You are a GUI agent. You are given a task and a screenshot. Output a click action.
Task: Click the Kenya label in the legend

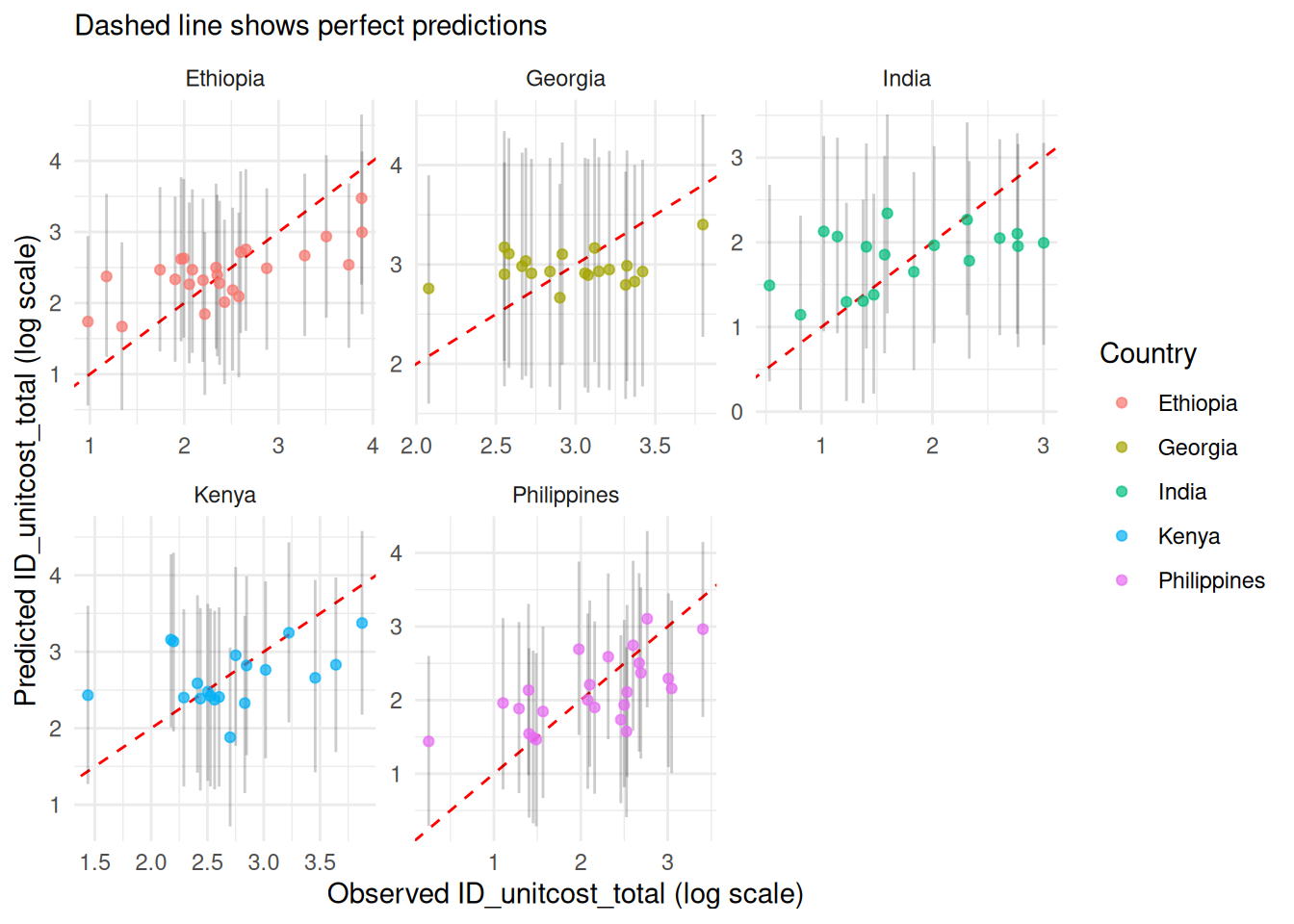[x=1188, y=536]
